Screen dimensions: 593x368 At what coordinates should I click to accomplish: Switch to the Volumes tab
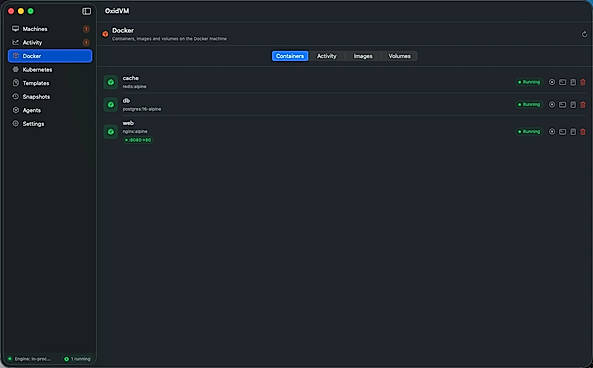399,56
